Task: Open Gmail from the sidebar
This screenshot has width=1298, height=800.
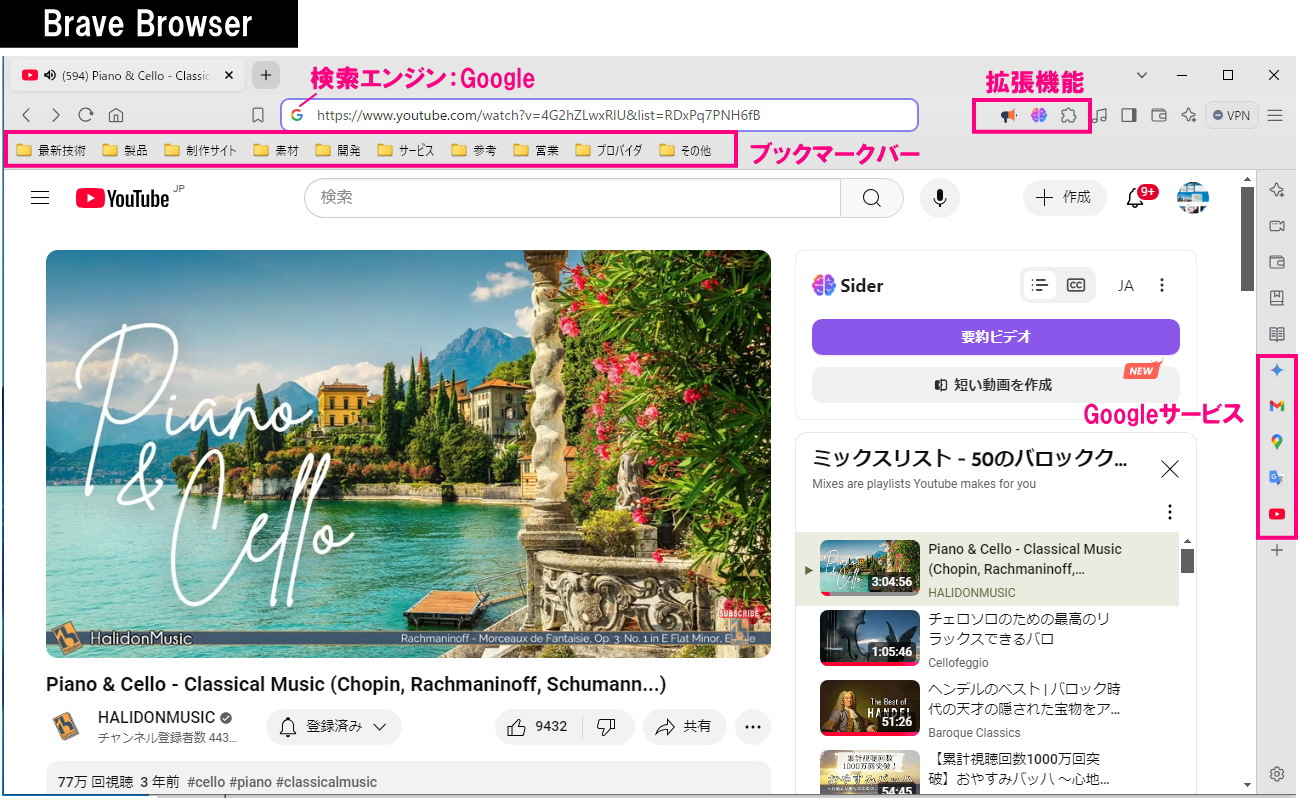Action: pyautogui.click(x=1277, y=406)
